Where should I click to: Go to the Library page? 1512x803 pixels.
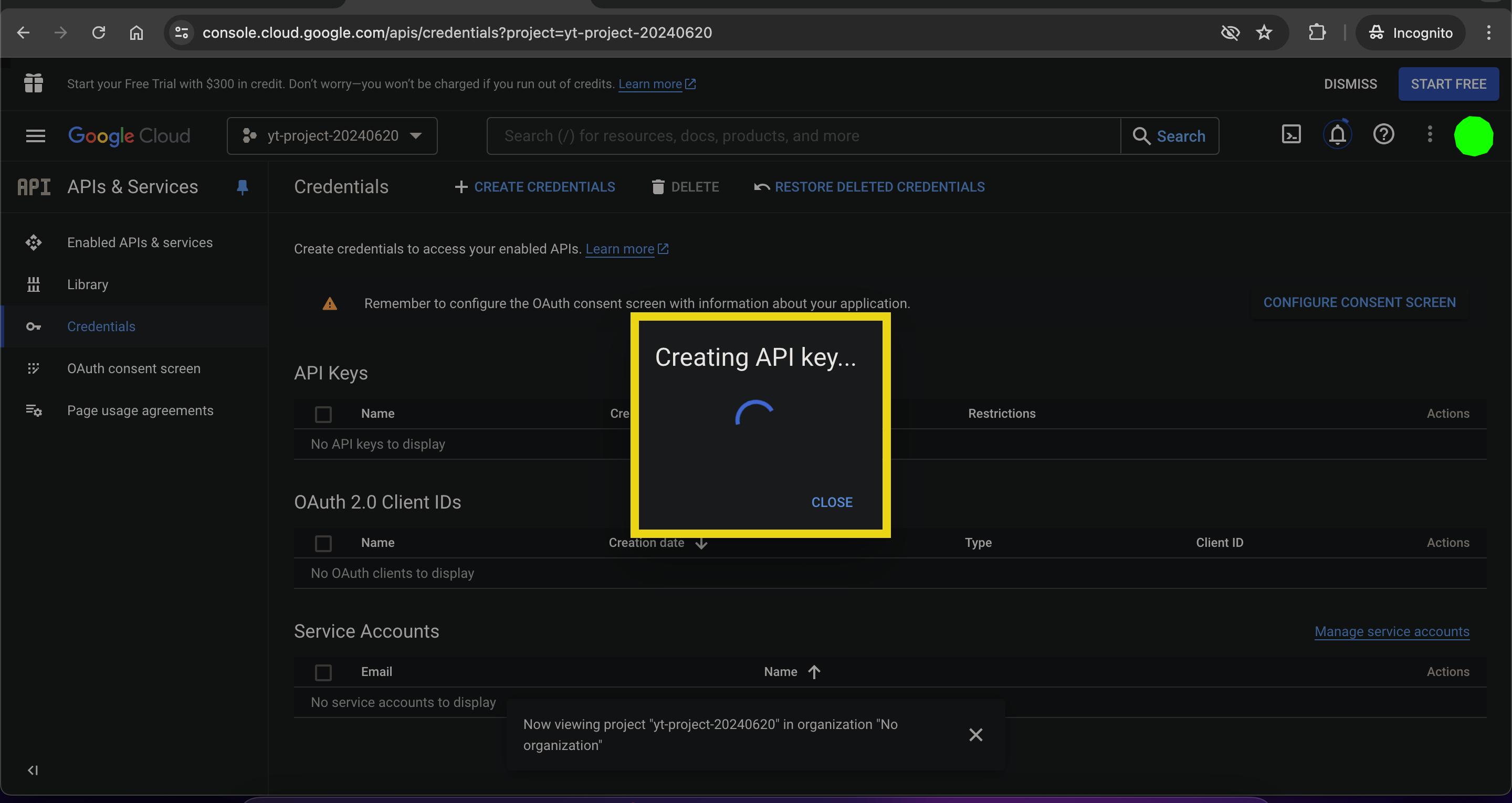[x=88, y=284]
